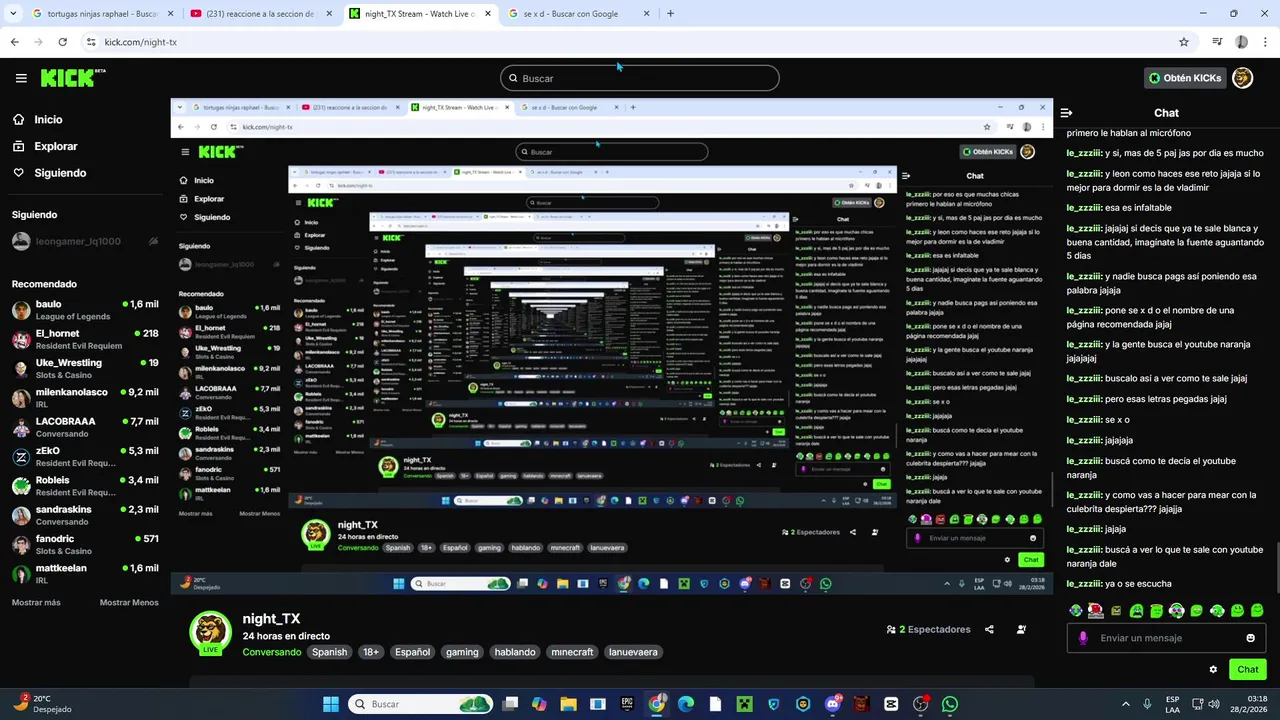Click the user settings icon beside share

pos(1021,629)
